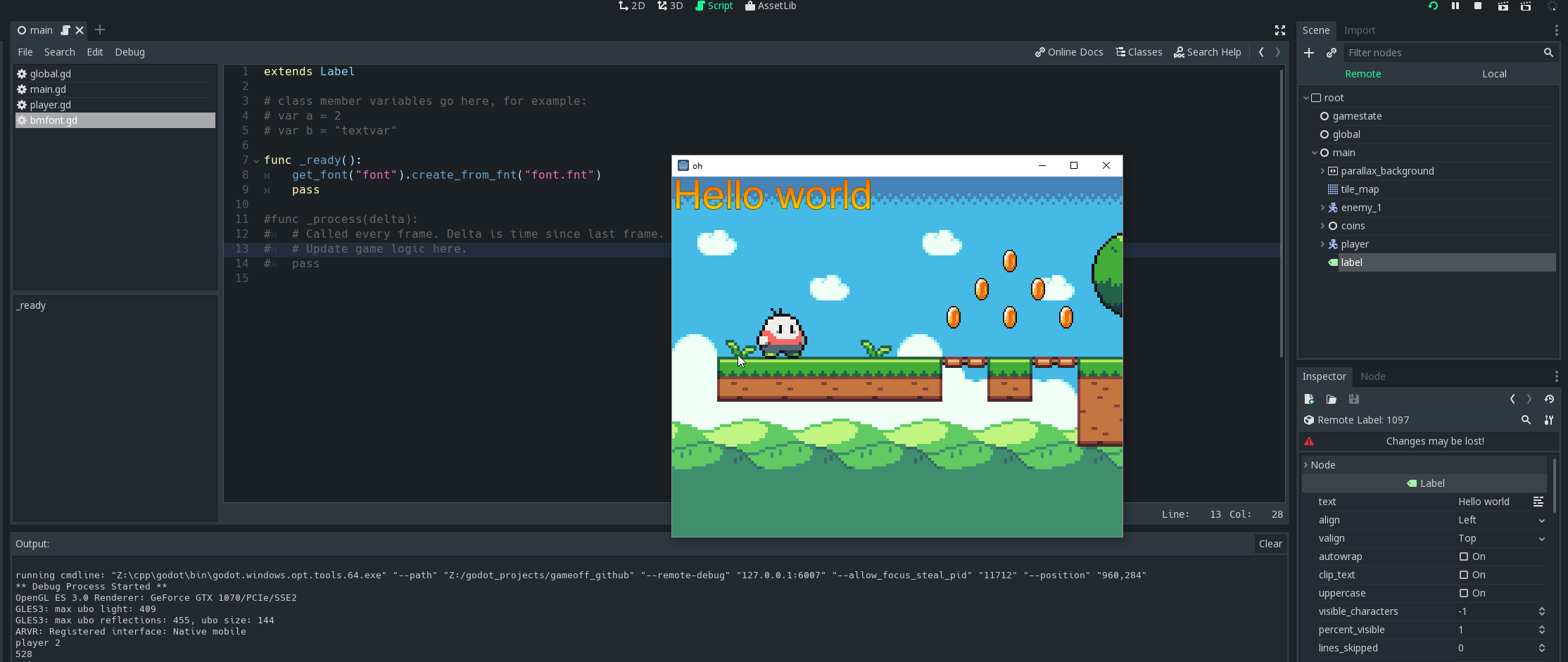The image size is (1568, 662).
Task: Open Online Docs
Action: [x=1069, y=52]
